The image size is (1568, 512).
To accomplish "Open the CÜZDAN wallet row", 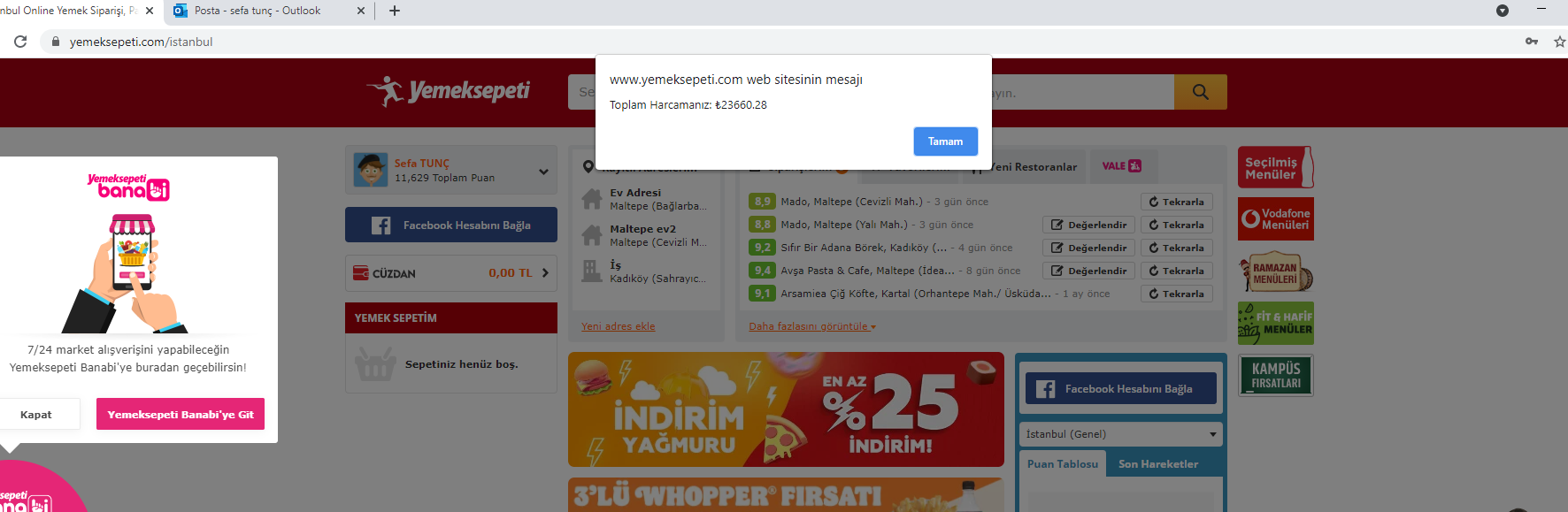I will [451, 273].
